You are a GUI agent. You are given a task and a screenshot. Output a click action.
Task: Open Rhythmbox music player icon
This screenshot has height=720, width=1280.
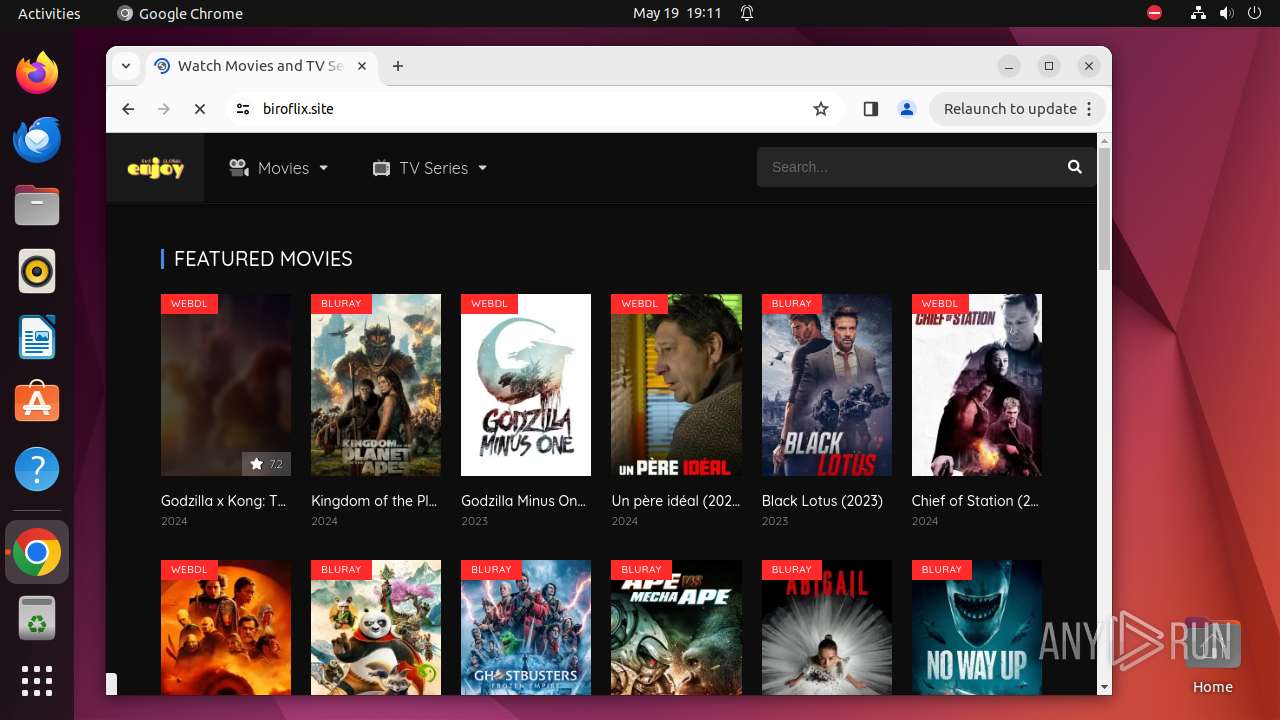pyautogui.click(x=37, y=271)
